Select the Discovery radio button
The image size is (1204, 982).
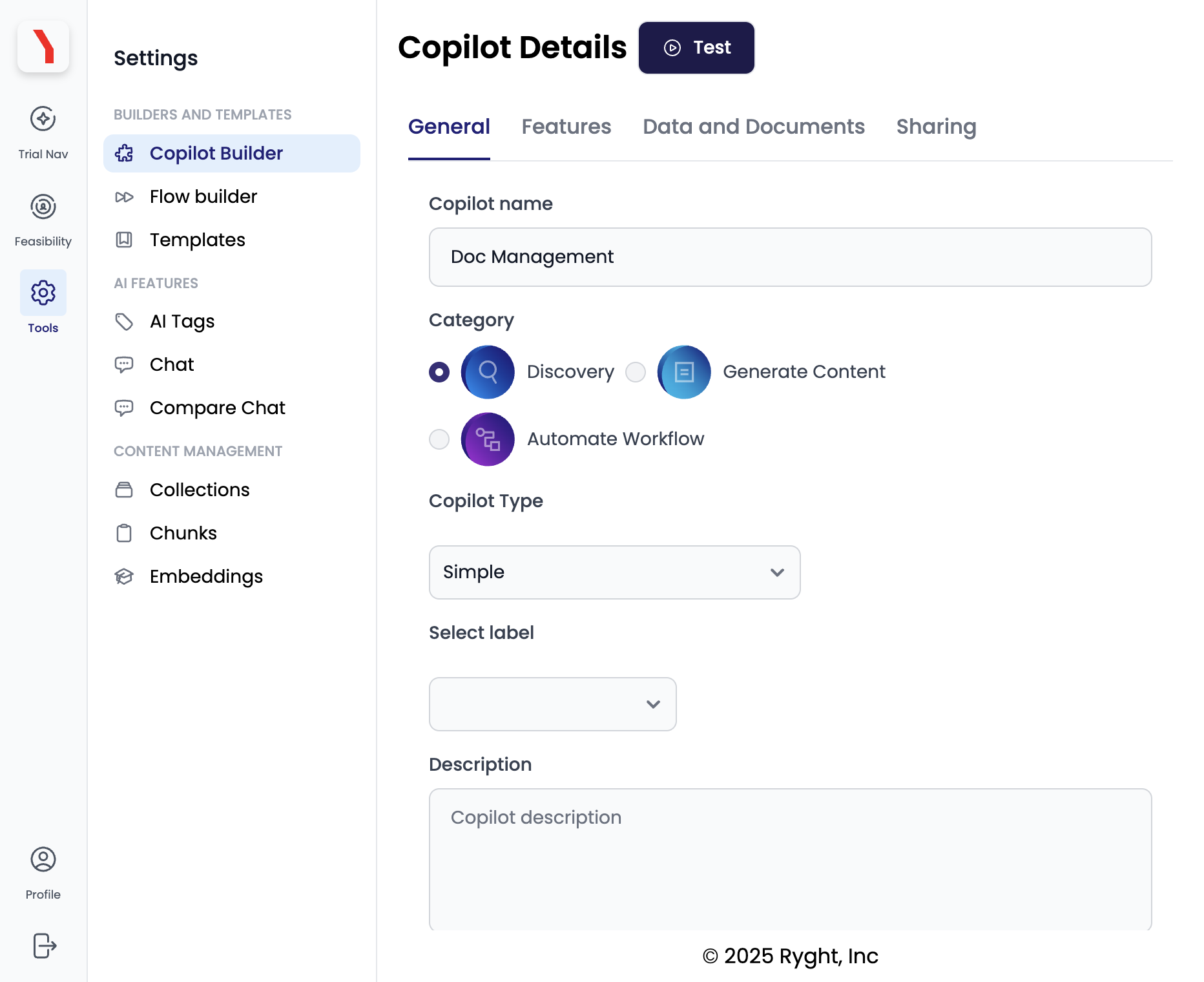pyautogui.click(x=439, y=372)
